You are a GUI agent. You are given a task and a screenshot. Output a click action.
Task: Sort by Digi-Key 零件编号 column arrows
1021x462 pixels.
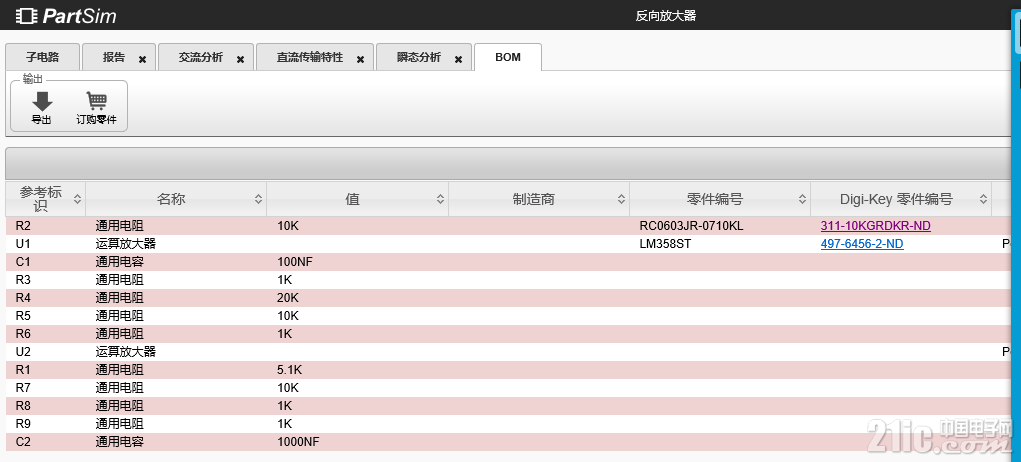983,199
